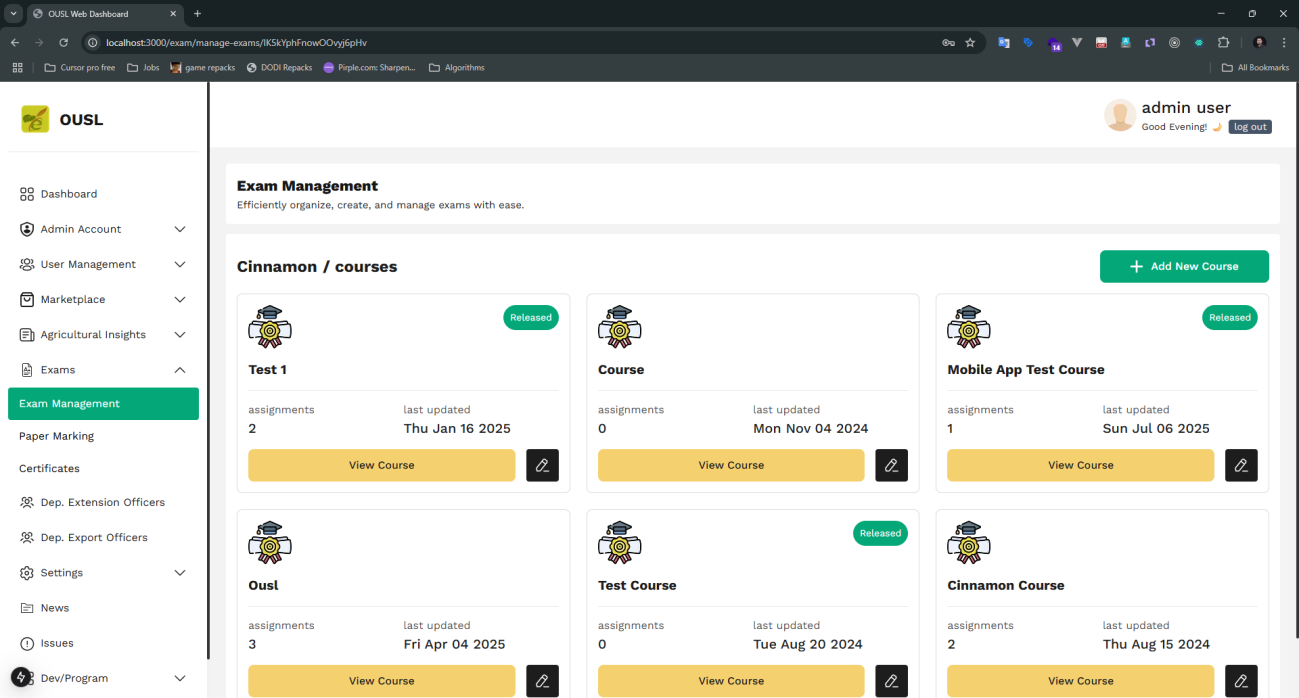Bookmark this page with the star icon
The image size is (1299, 698).
[970, 43]
